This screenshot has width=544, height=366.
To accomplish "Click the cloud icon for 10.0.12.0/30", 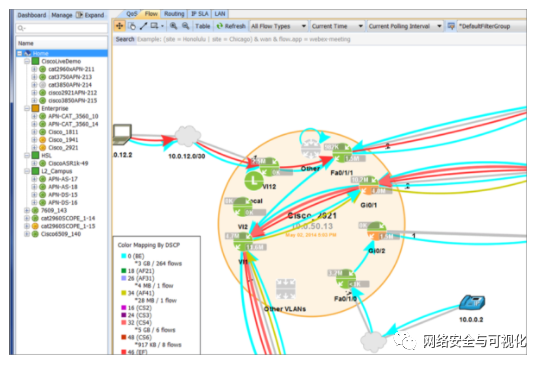I will pos(188,136).
